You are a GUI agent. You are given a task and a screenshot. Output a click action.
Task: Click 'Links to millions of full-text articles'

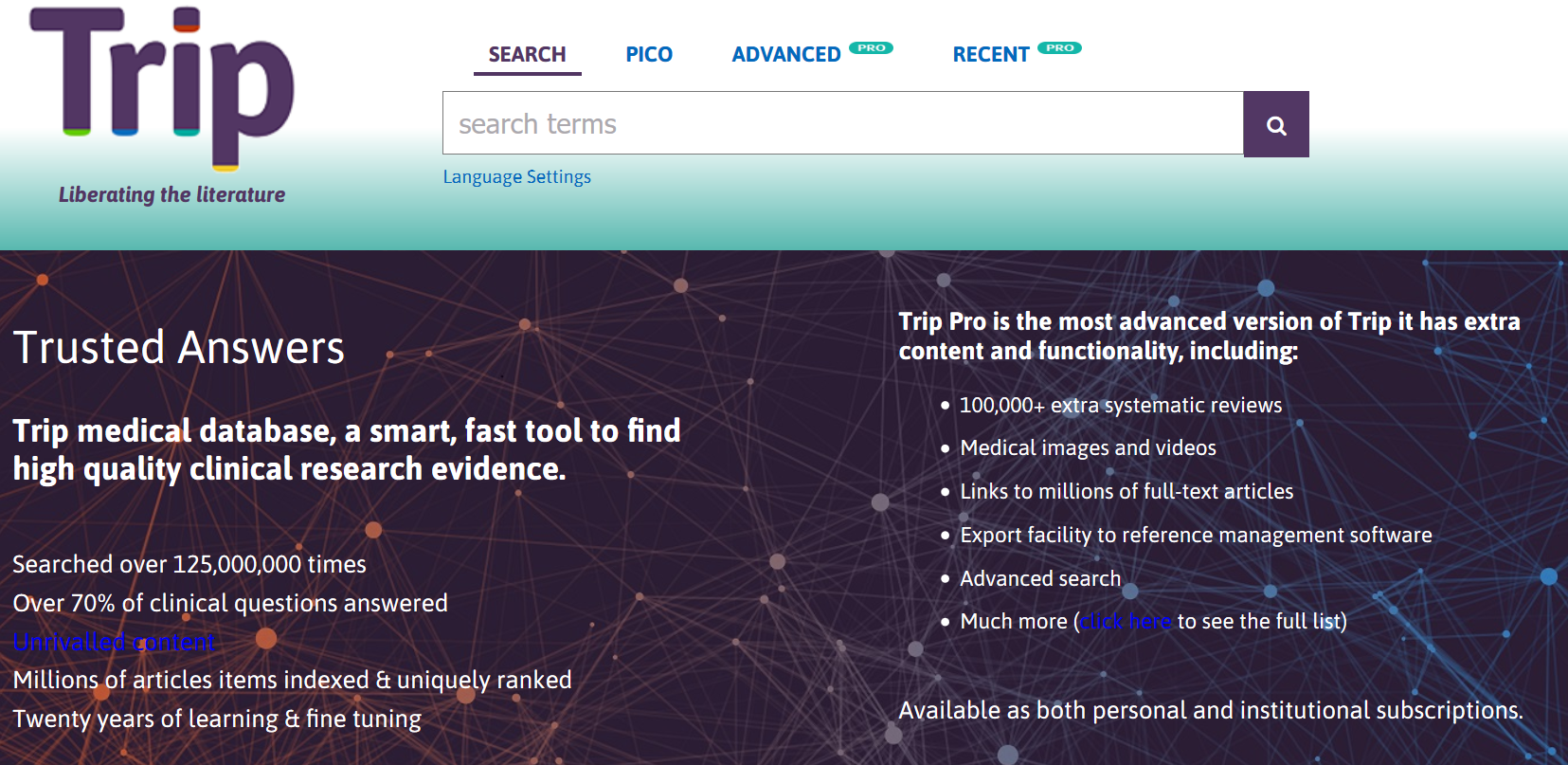[x=1126, y=492]
